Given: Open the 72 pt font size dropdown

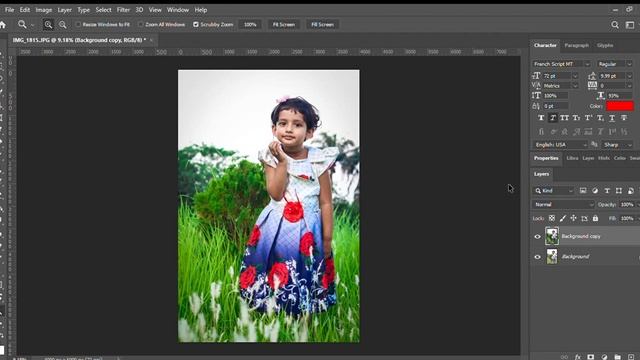Looking at the screenshot, I should click(x=575, y=76).
